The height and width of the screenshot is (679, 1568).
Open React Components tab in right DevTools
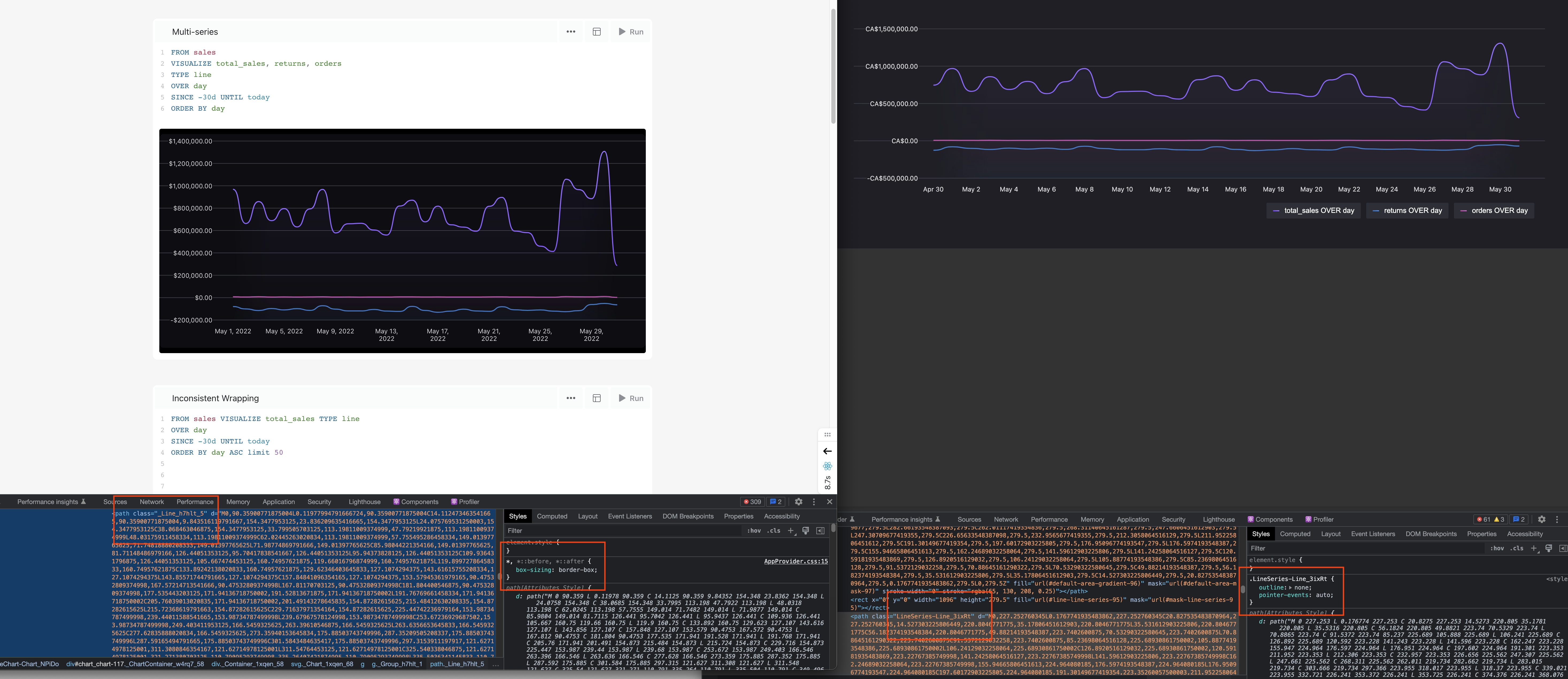tap(1270, 519)
